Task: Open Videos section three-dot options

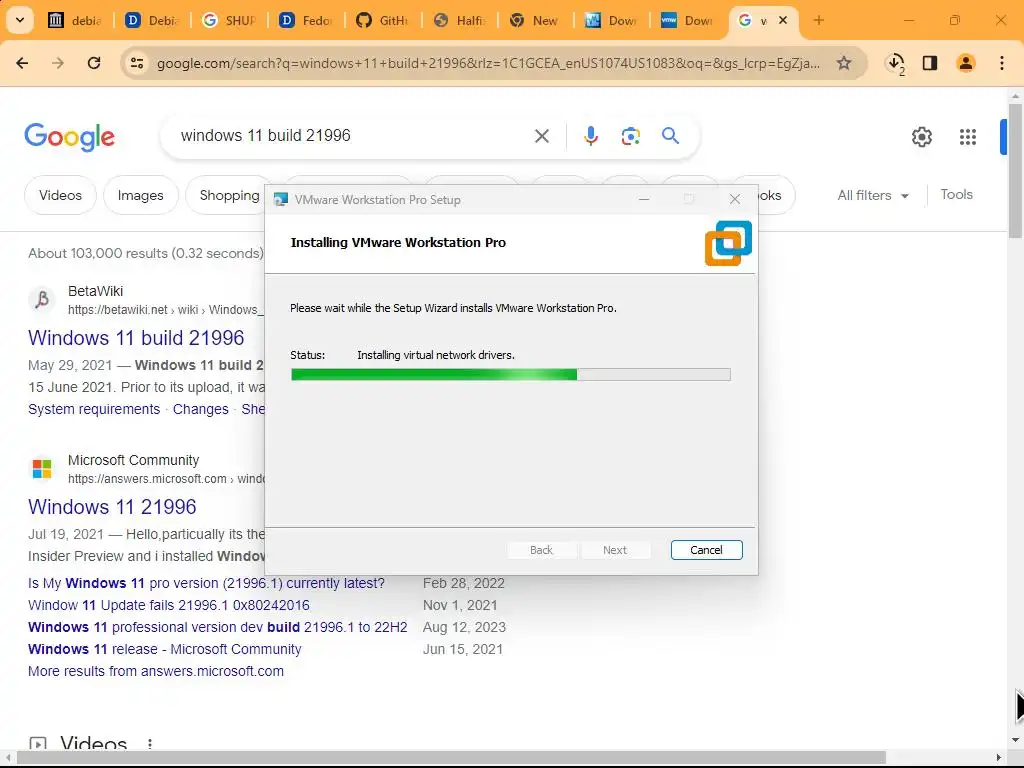Action: (x=150, y=743)
